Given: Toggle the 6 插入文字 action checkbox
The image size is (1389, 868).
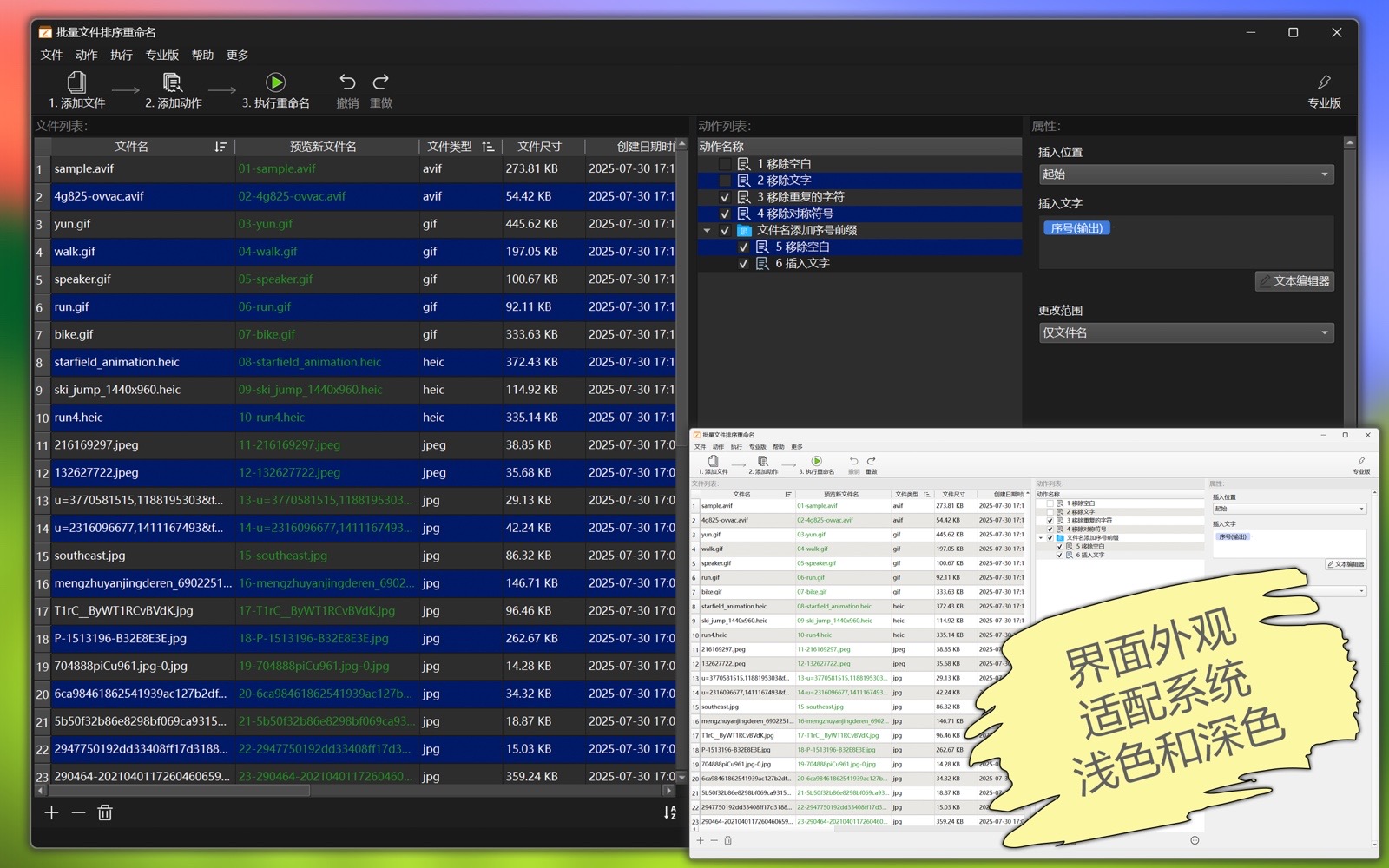Looking at the screenshot, I should coord(743,264).
